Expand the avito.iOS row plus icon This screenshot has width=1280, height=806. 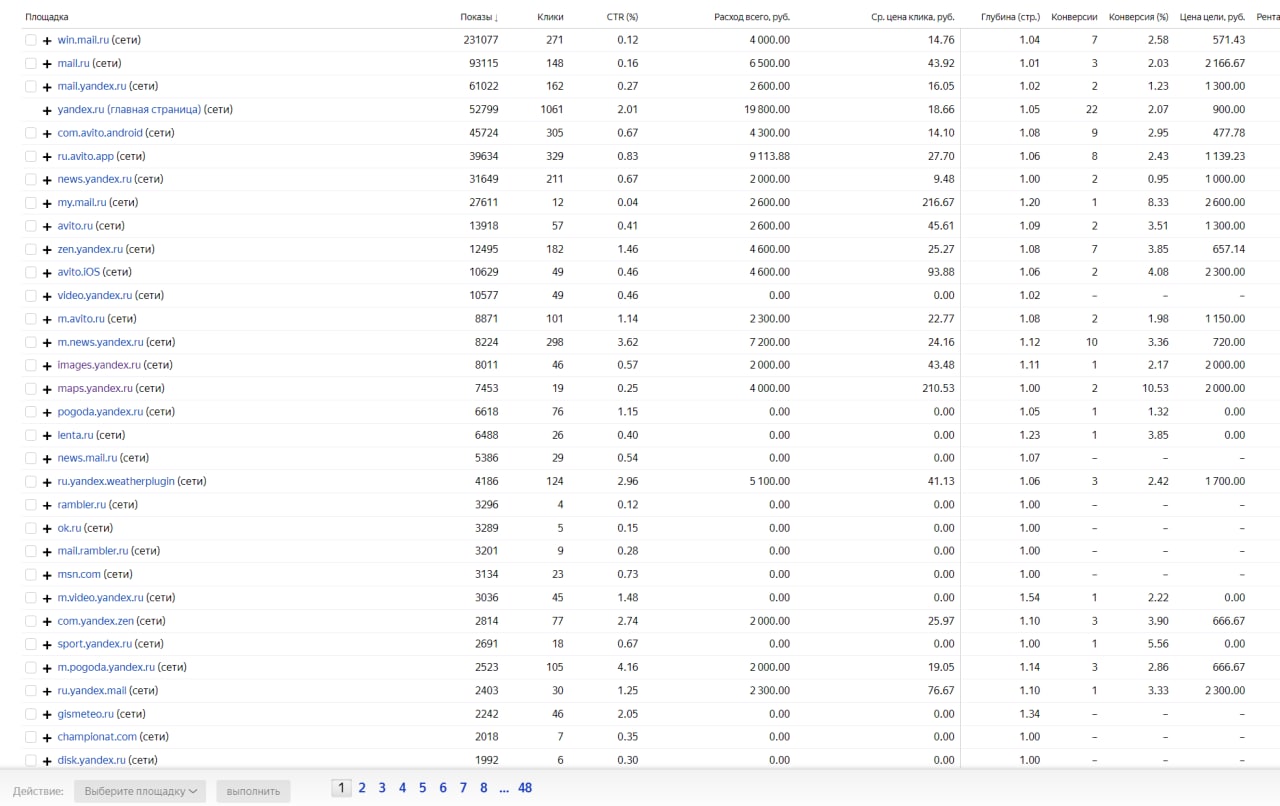click(x=47, y=272)
